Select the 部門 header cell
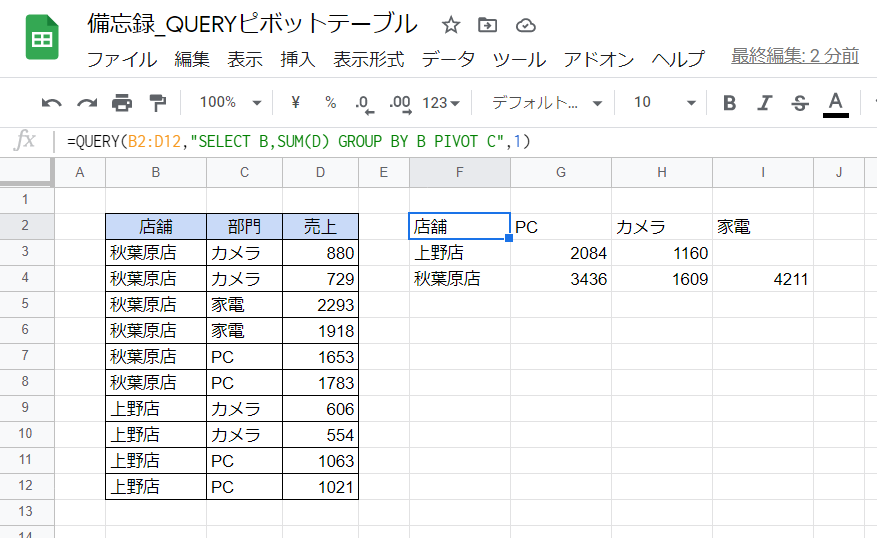This screenshot has height=538, width=877. tap(244, 226)
